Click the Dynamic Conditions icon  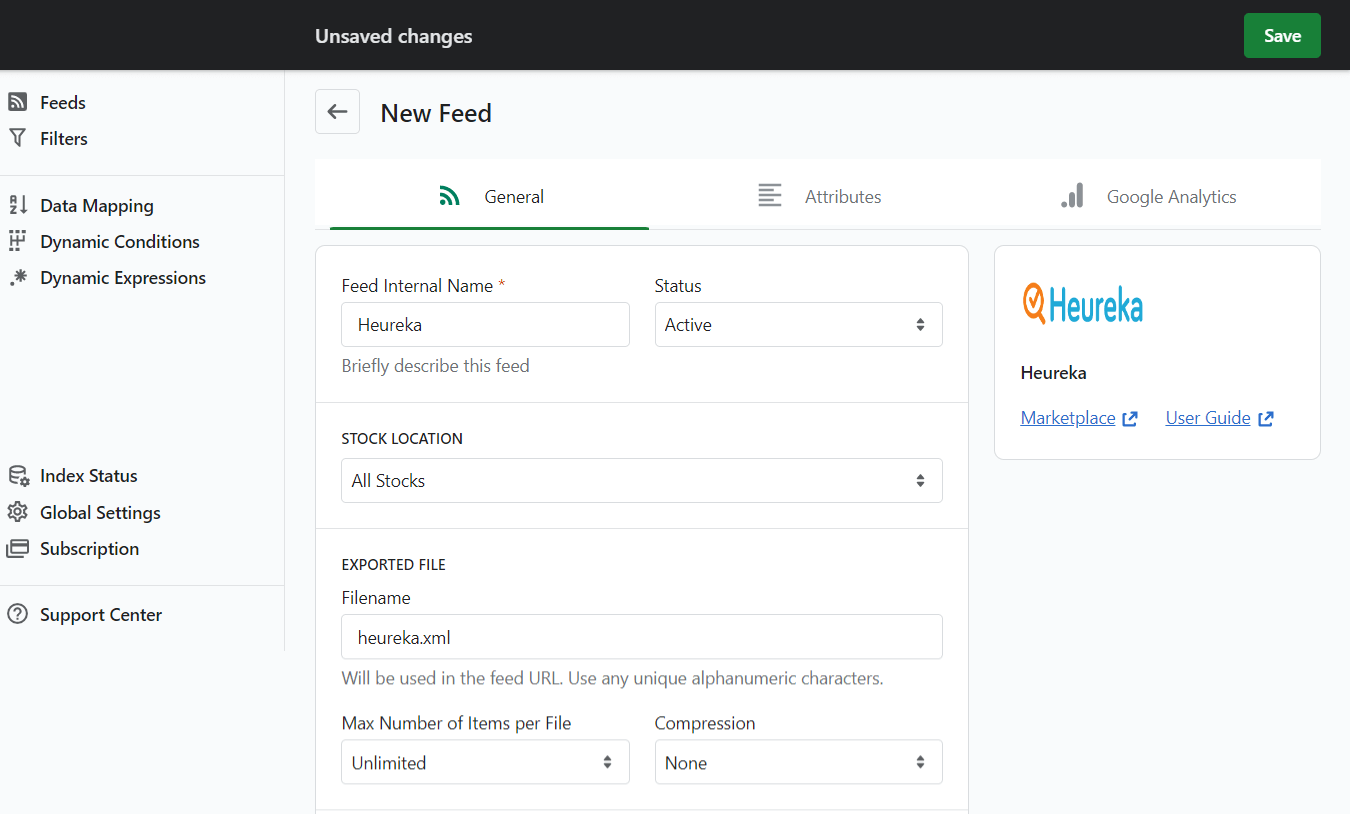(x=17, y=241)
